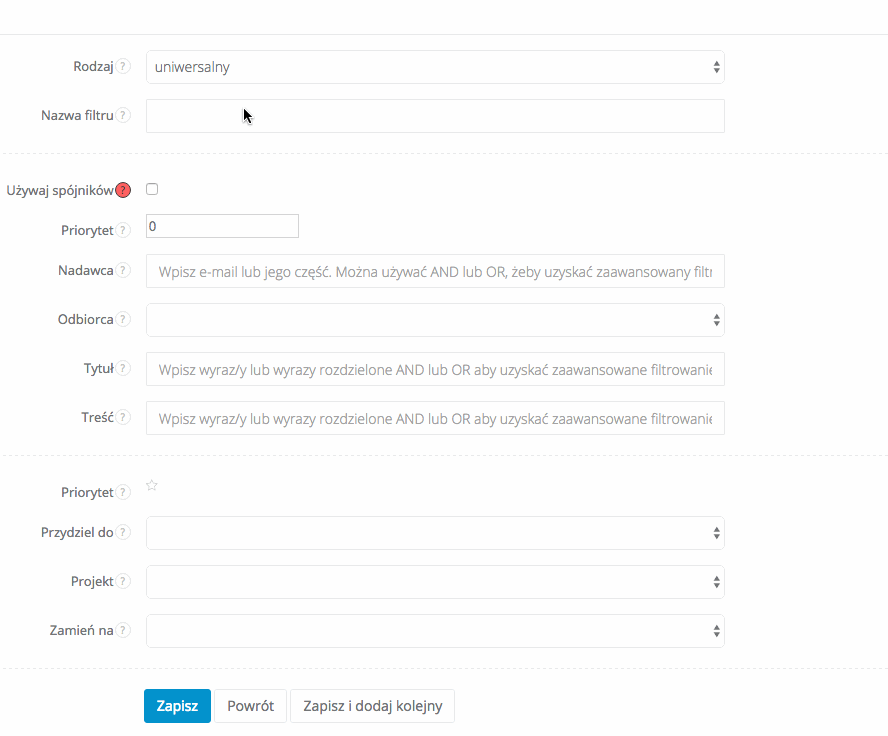Image resolution: width=888 pixels, height=736 pixels.
Task: Expand the Odbiorca dropdown
Action: (x=435, y=320)
